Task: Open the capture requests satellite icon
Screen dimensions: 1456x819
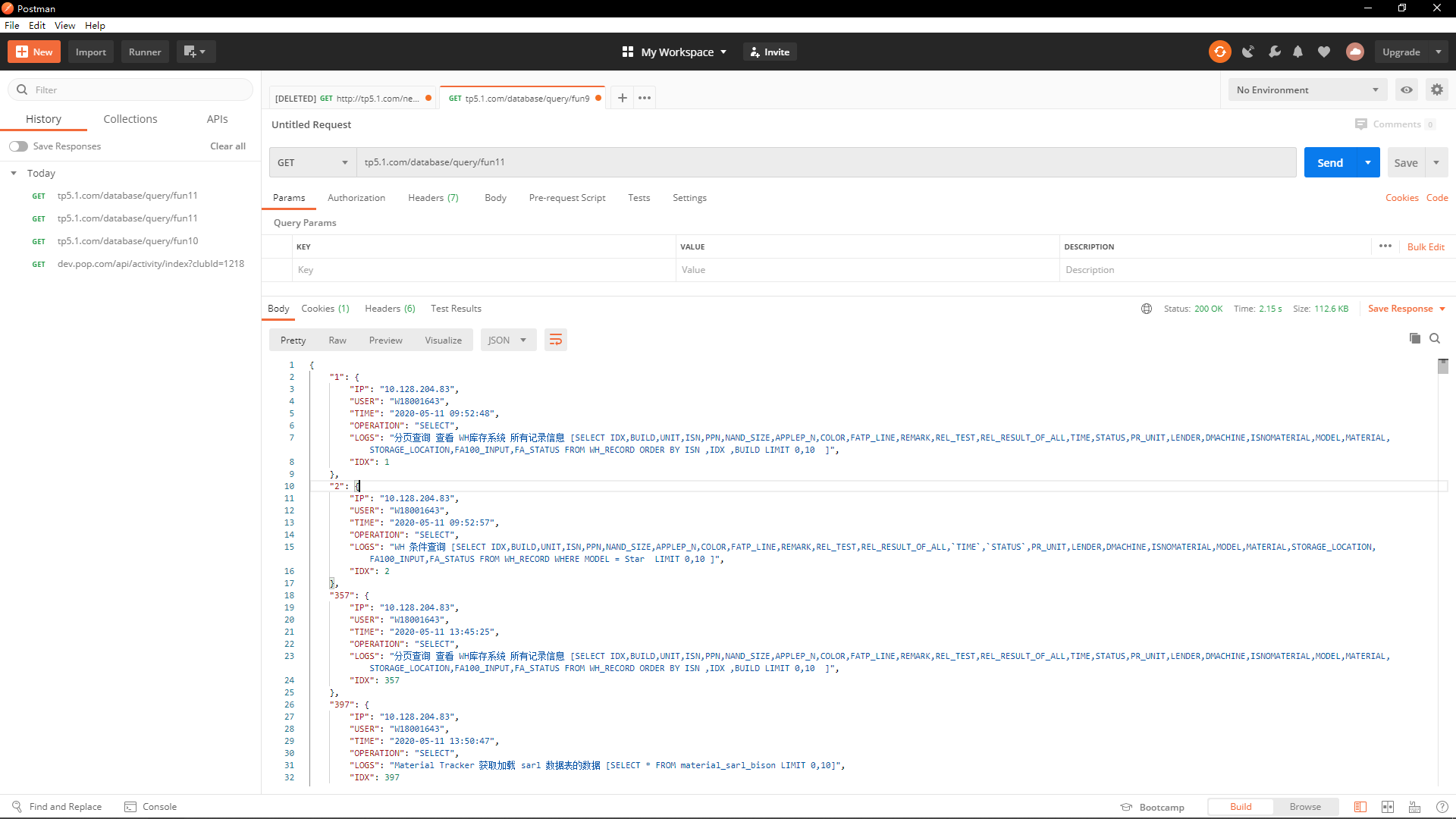Action: [x=1247, y=52]
